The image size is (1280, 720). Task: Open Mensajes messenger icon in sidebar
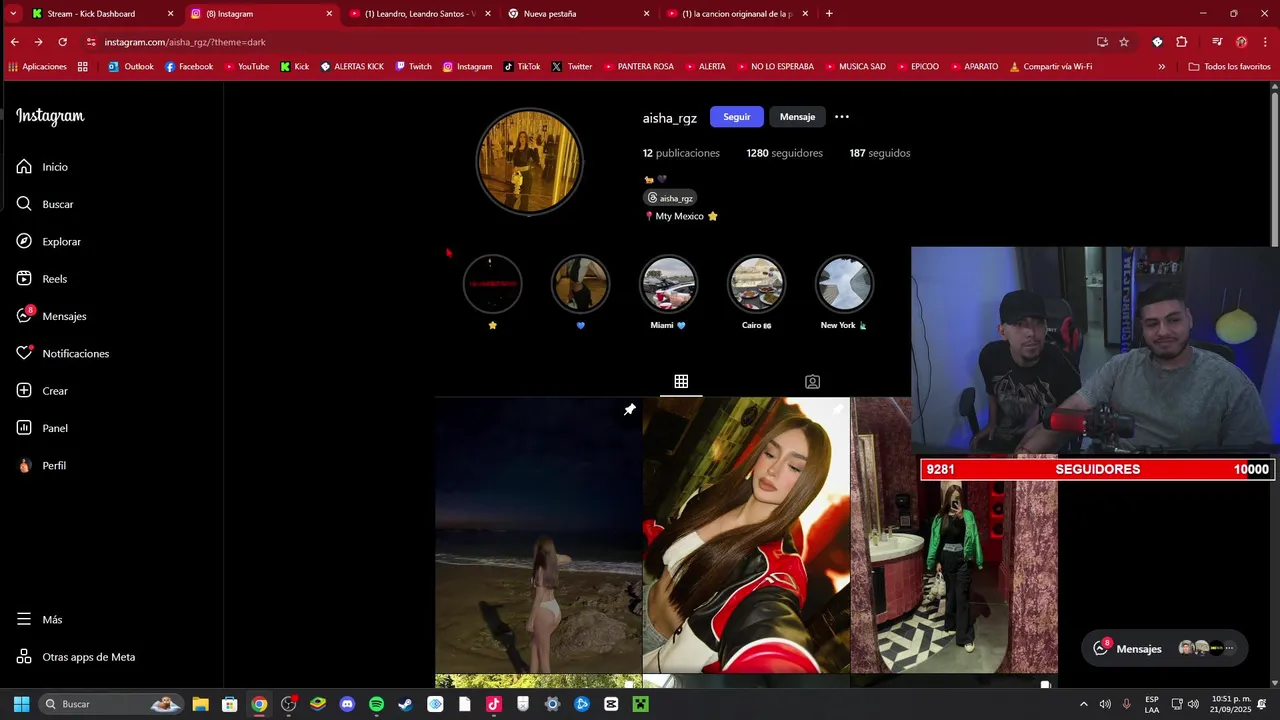pyautogui.click(x=24, y=316)
